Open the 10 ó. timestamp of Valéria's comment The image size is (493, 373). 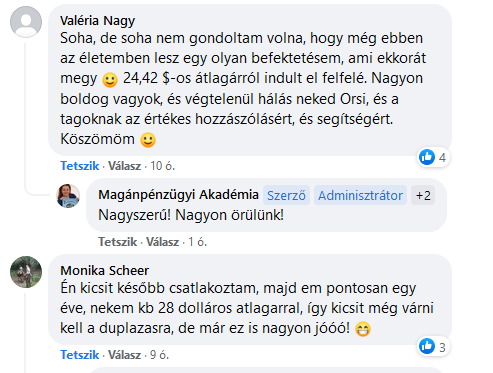coord(163,166)
